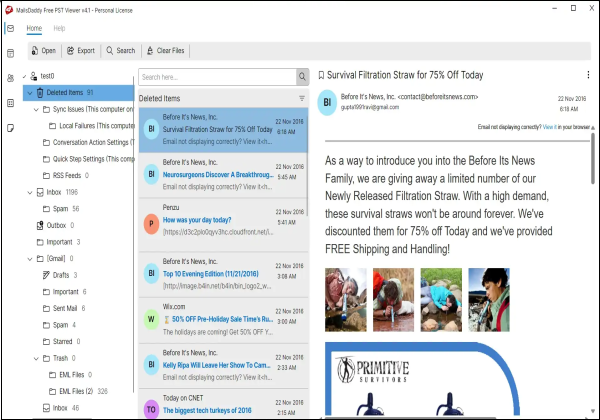This screenshot has width=600, height=420.
Task: Collapse the Deleted Items folder
Action: tap(30, 93)
